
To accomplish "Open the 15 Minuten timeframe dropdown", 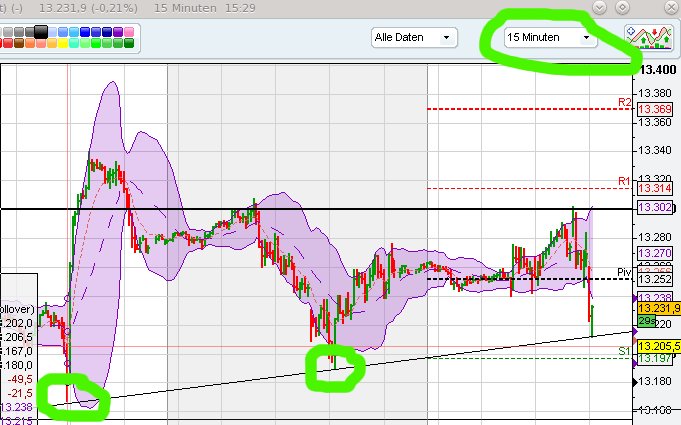I will click(550, 37).
